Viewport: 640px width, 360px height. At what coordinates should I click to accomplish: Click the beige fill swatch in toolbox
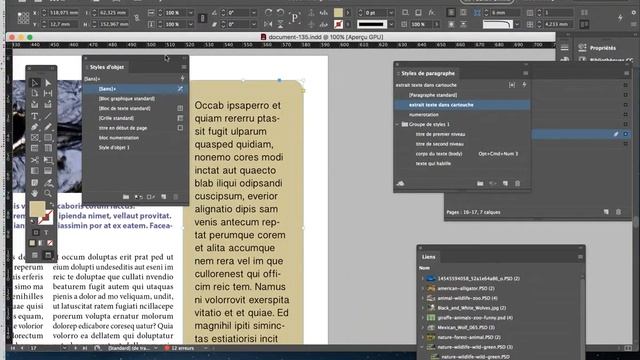37,209
